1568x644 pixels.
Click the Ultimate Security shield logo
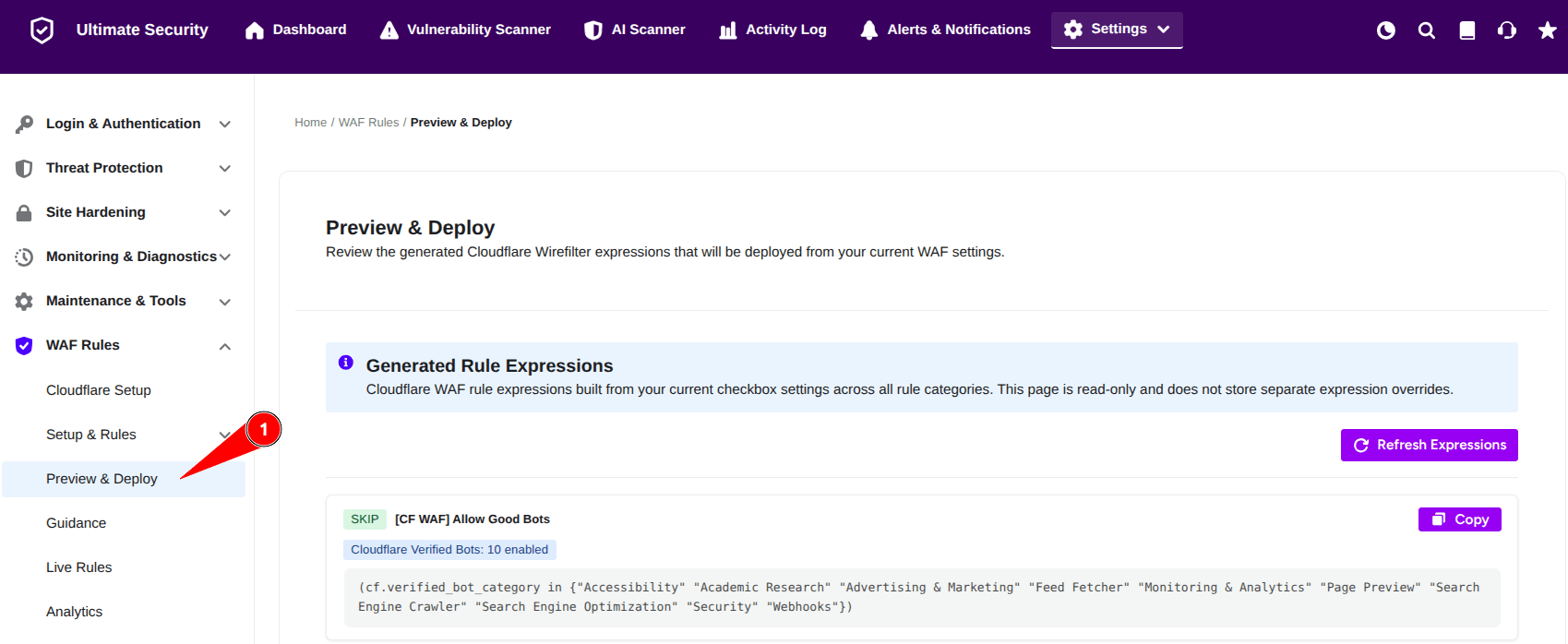click(x=42, y=30)
